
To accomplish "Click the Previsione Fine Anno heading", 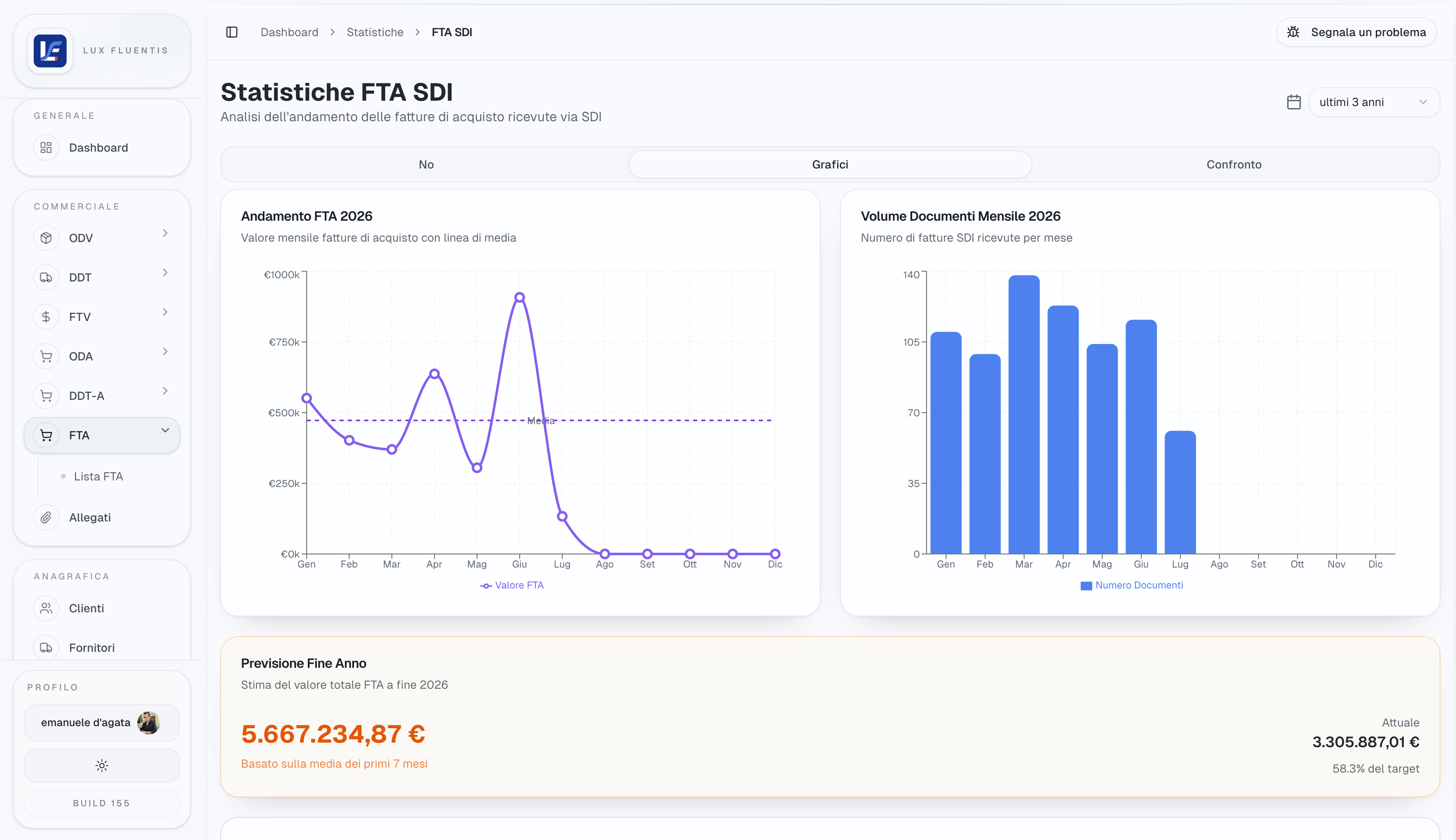I will (x=303, y=663).
